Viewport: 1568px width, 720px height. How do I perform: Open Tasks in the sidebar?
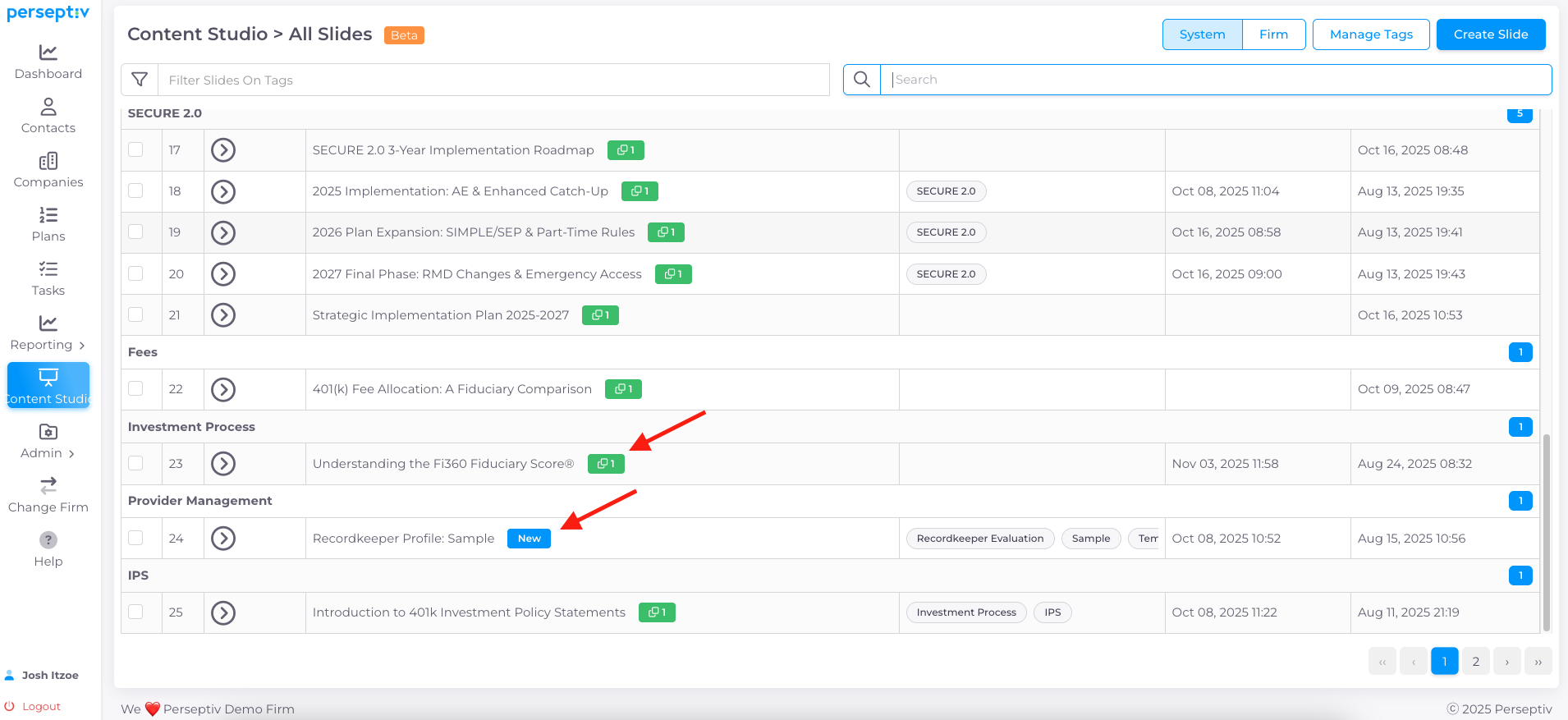click(48, 279)
